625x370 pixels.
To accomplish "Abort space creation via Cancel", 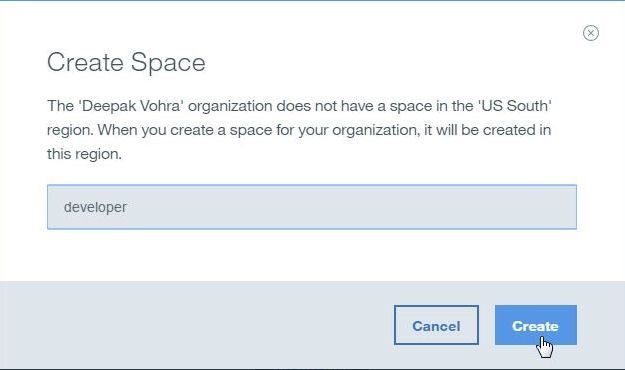I will tap(436, 325).
